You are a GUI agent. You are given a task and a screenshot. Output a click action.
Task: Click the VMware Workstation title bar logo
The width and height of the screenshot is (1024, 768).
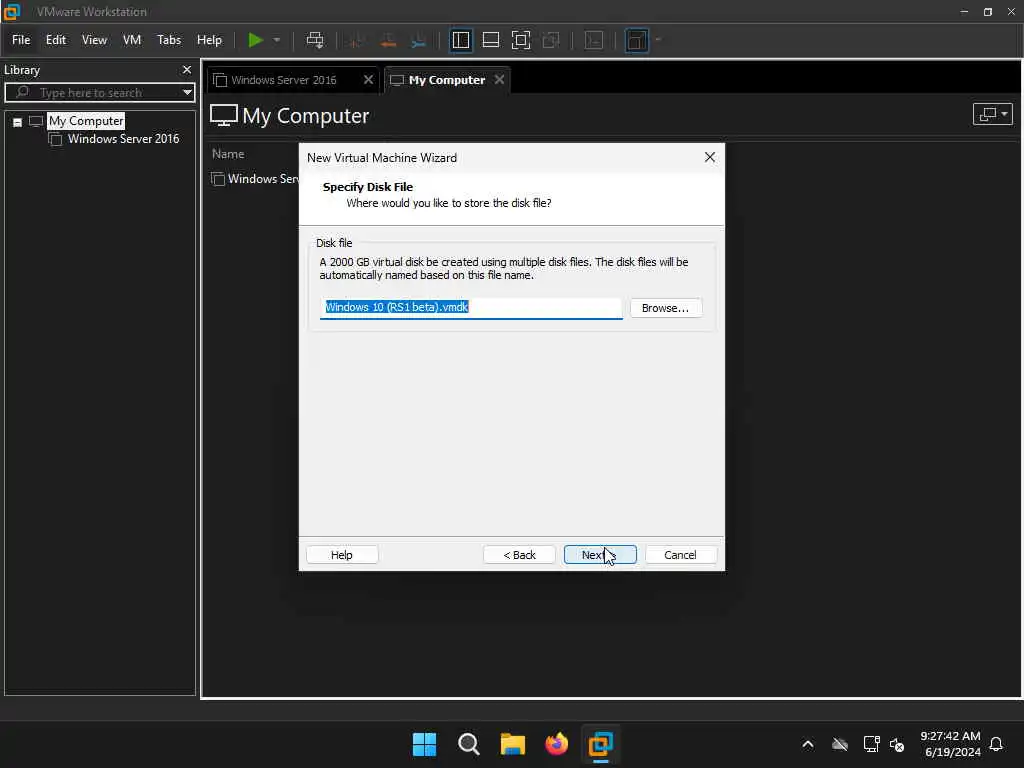point(12,12)
